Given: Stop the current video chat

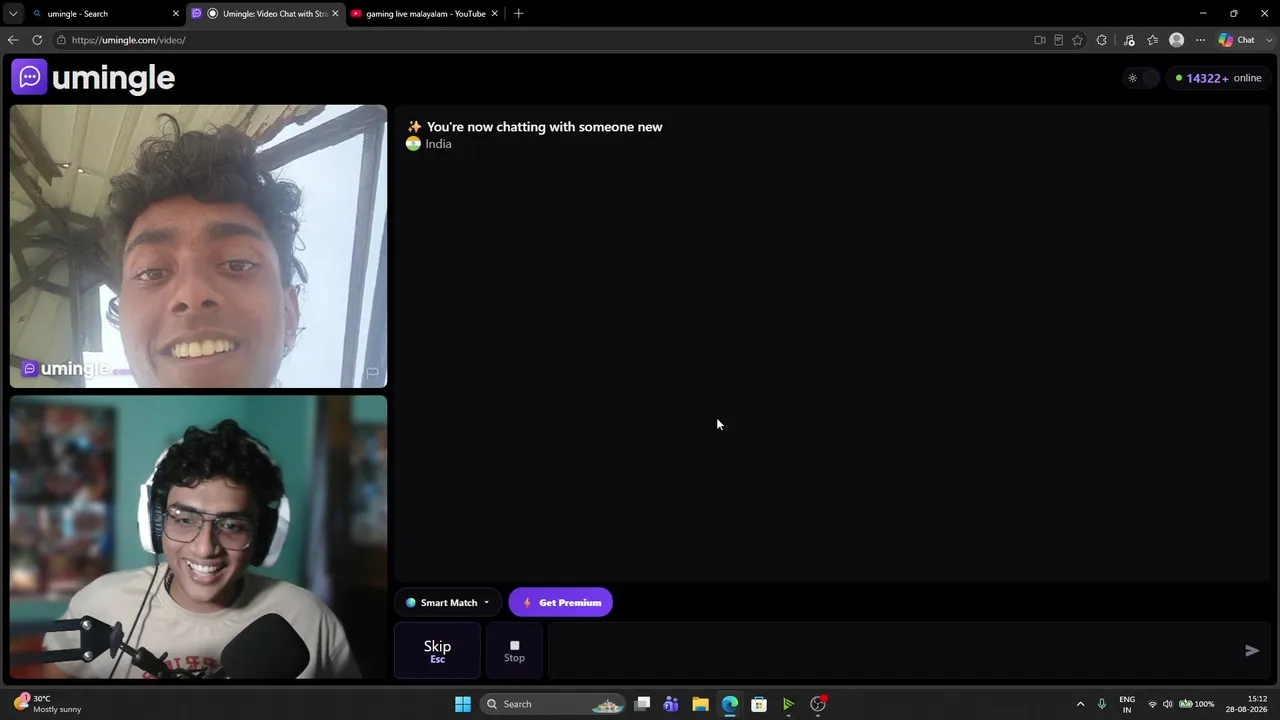Looking at the screenshot, I should pyautogui.click(x=514, y=651).
